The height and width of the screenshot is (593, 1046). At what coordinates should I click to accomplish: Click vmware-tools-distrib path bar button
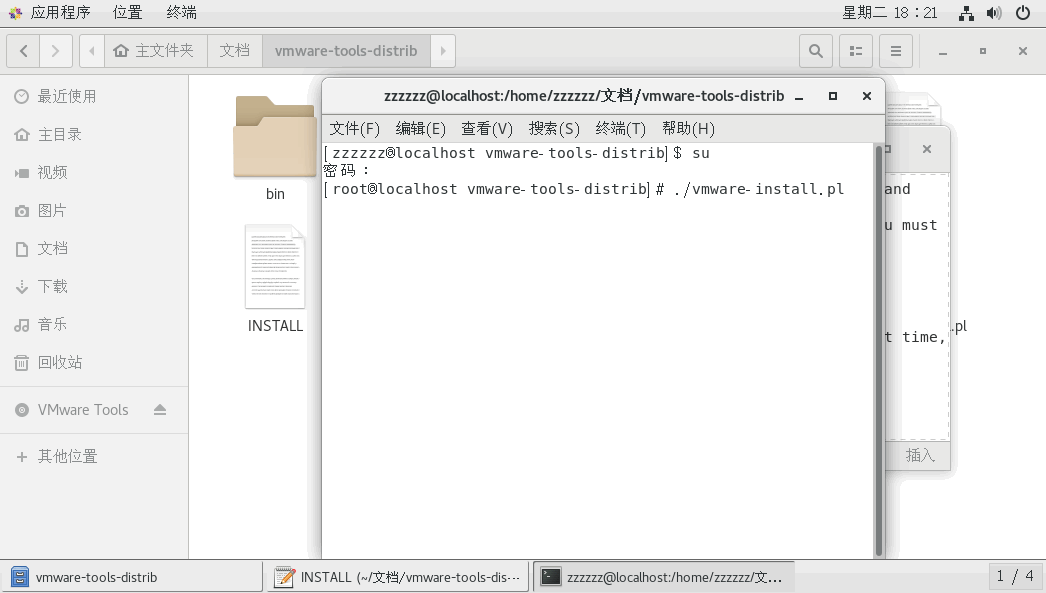click(346, 51)
